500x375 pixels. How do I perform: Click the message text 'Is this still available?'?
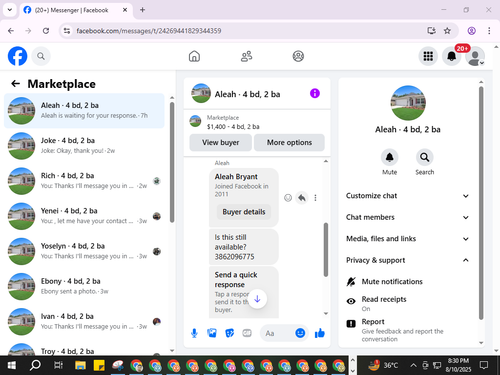(230, 242)
